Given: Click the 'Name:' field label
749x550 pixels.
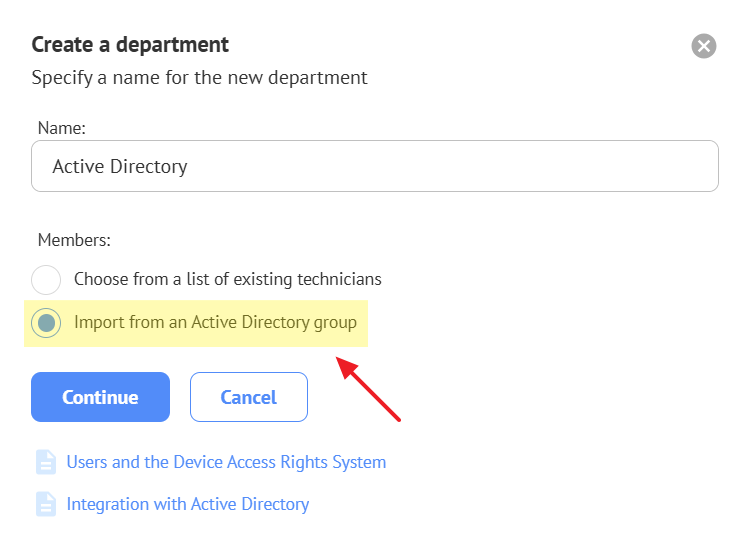Looking at the screenshot, I should [x=62, y=128].
